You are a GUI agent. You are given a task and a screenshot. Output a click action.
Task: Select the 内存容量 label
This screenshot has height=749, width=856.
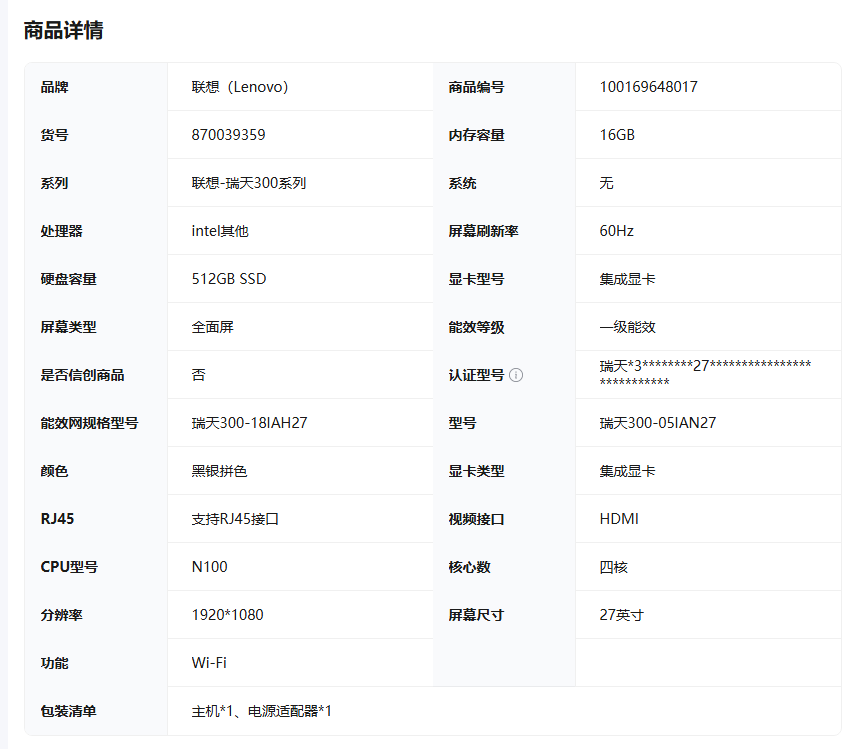click(x=476, y=135)
